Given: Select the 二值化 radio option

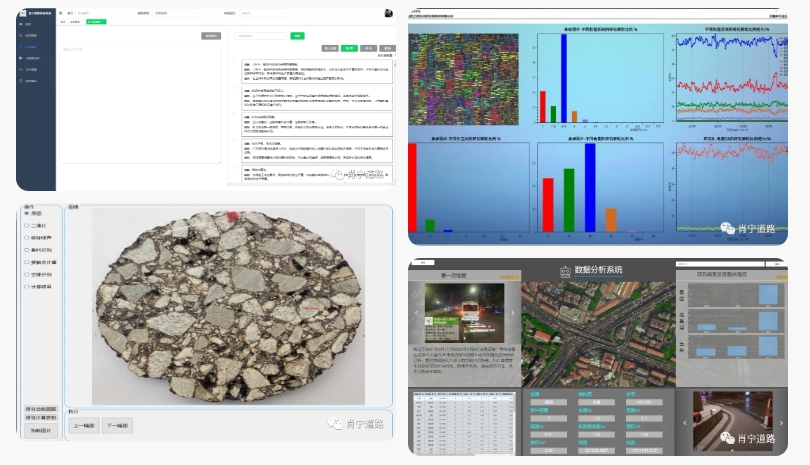Looking at the screenshot, I should [x=27, y=226].
